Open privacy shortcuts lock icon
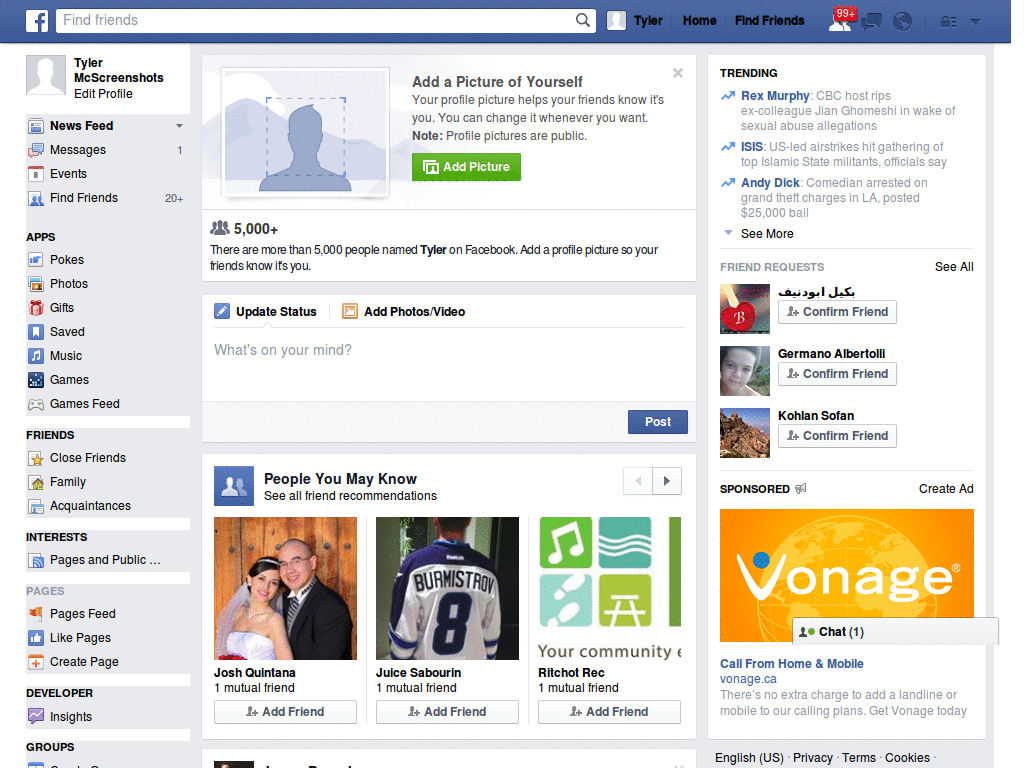This screenshot has width=1024, height=768. [948, 22]
